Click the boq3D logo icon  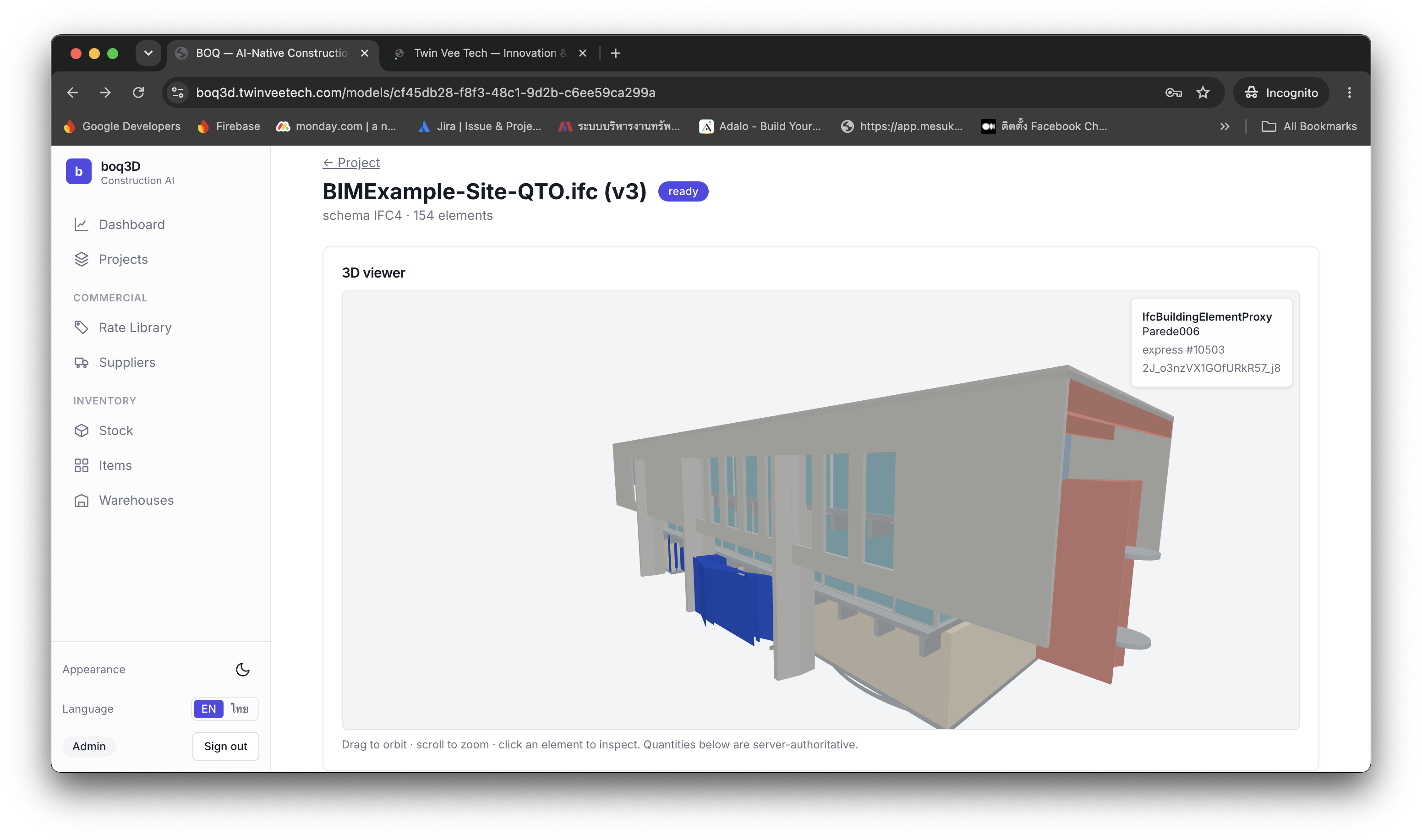coord(79,171)
